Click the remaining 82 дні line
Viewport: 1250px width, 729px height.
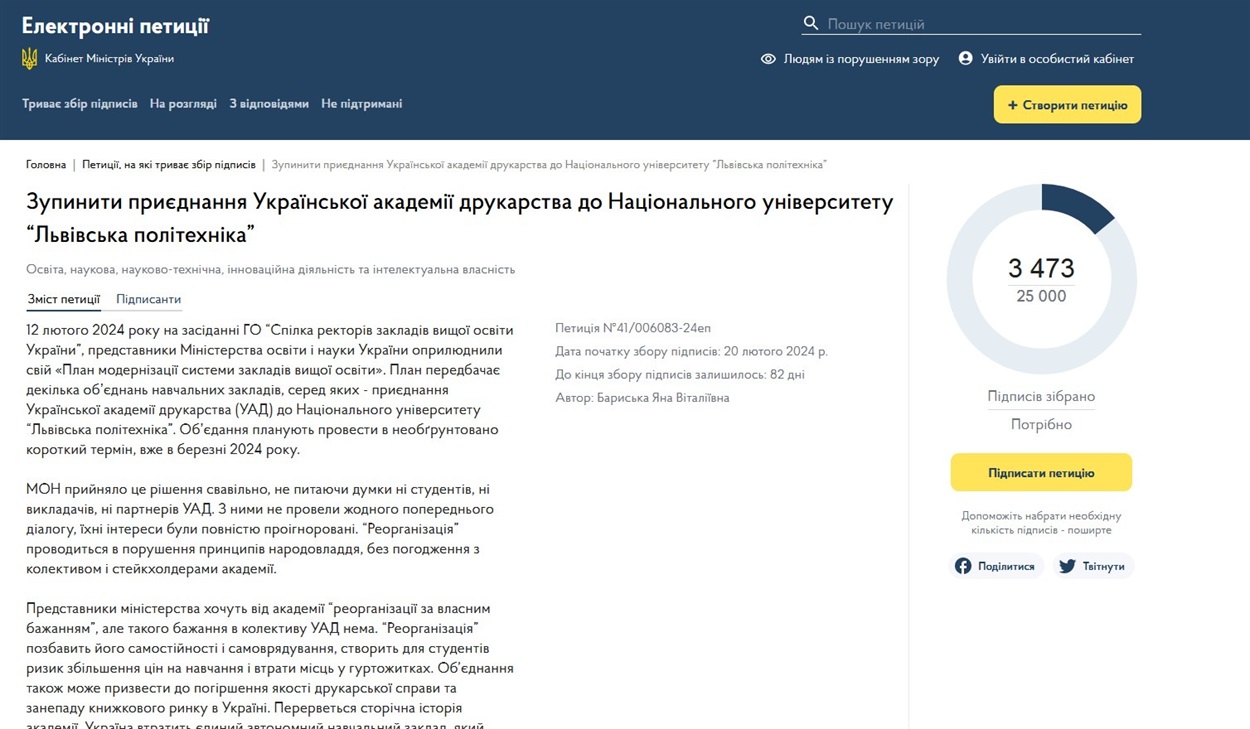tap(680, 375)
